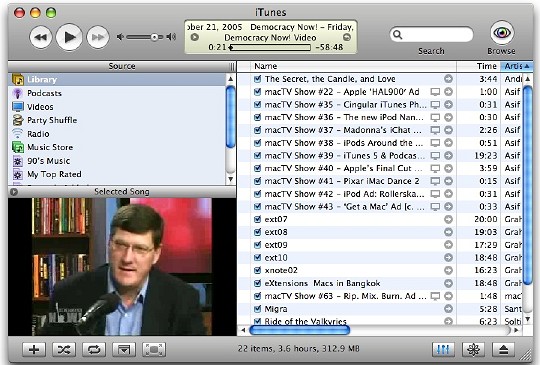Select the 90's Music smart playlist

pos(117,161)
